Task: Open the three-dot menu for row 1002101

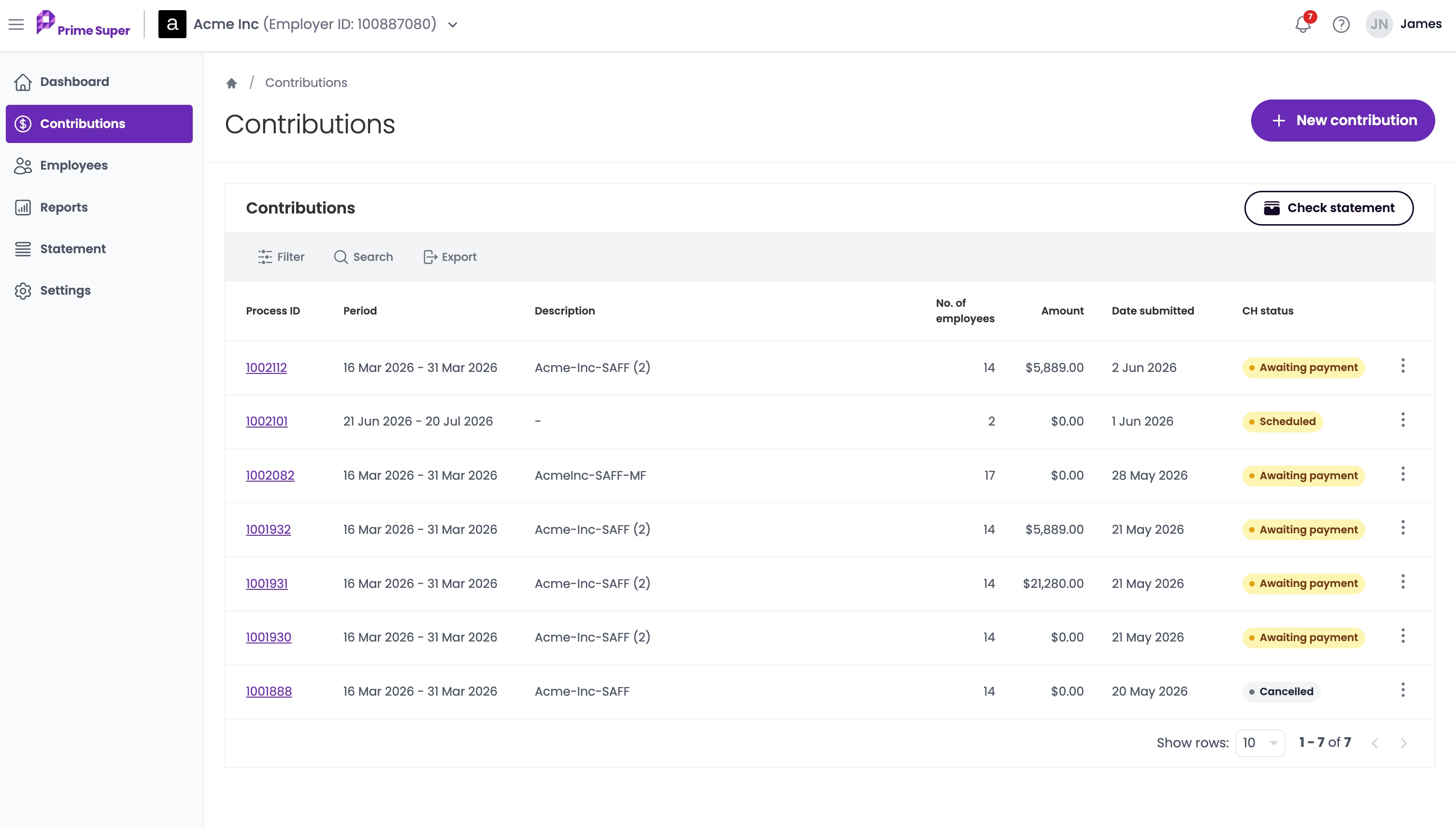Action: click(1402, 420)
